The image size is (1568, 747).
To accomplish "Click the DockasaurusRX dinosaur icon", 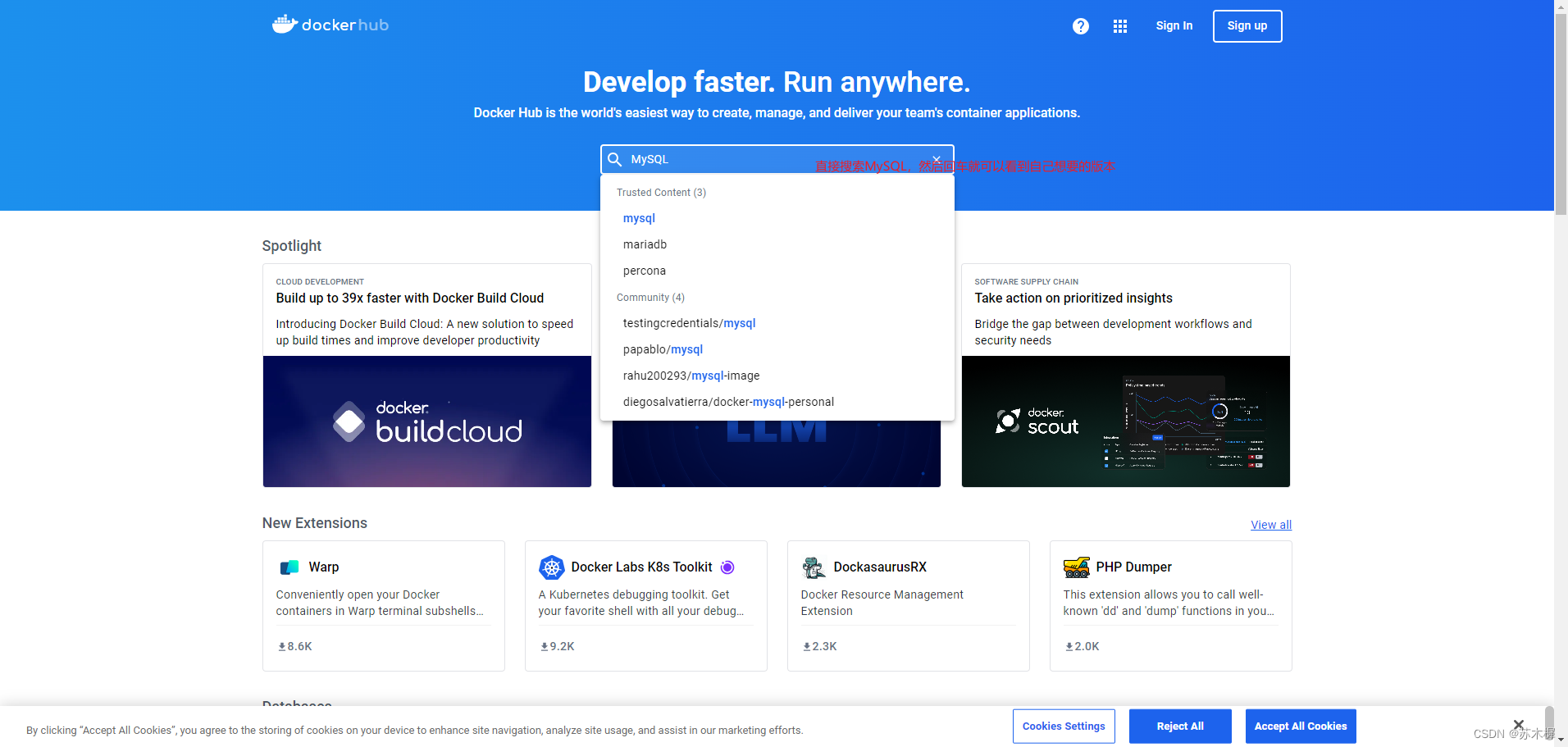I will coord(814,567).
